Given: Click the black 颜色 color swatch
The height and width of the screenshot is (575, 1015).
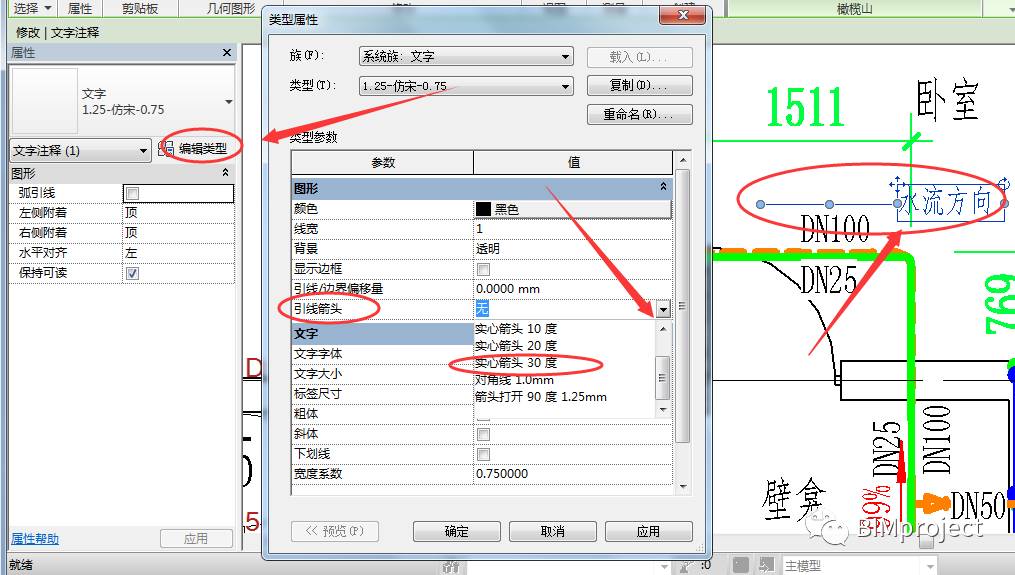Looking at the screenshot, I should coord(484,209).
